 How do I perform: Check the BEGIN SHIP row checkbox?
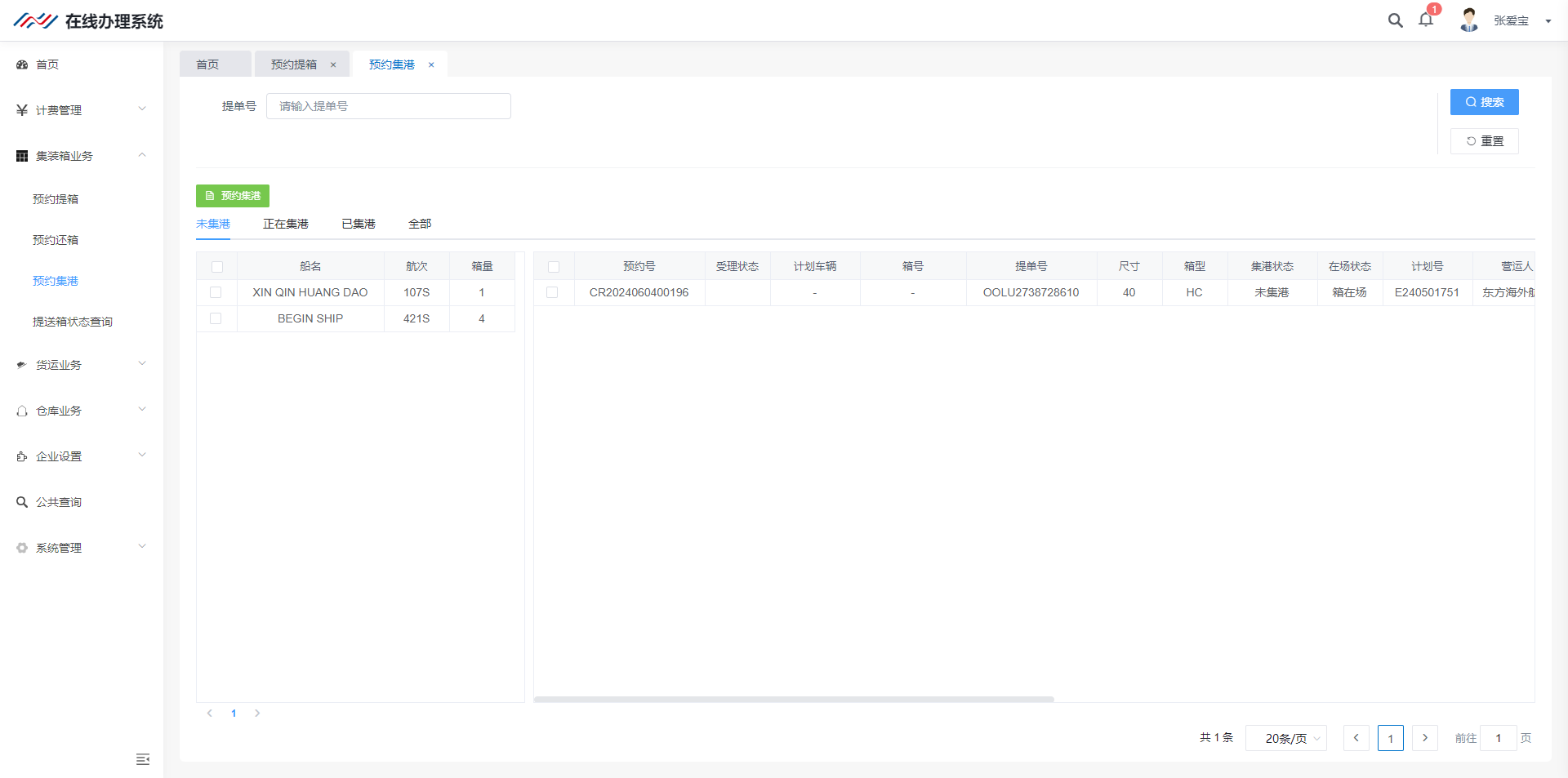[216, 318]
